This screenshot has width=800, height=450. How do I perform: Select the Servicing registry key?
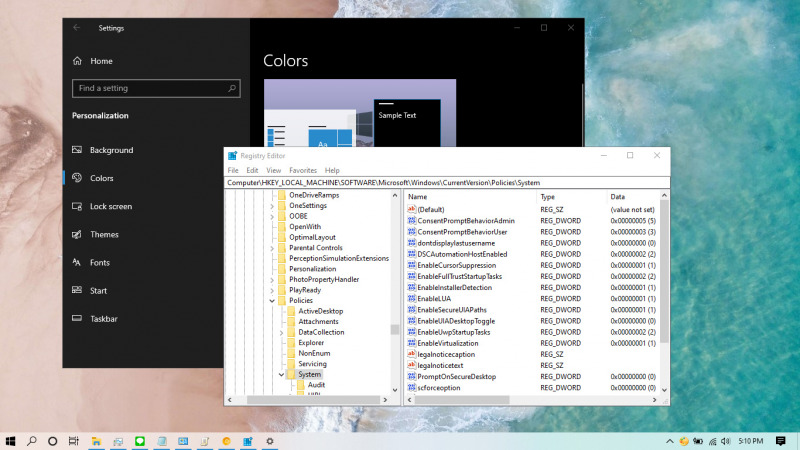coord(312,364)
